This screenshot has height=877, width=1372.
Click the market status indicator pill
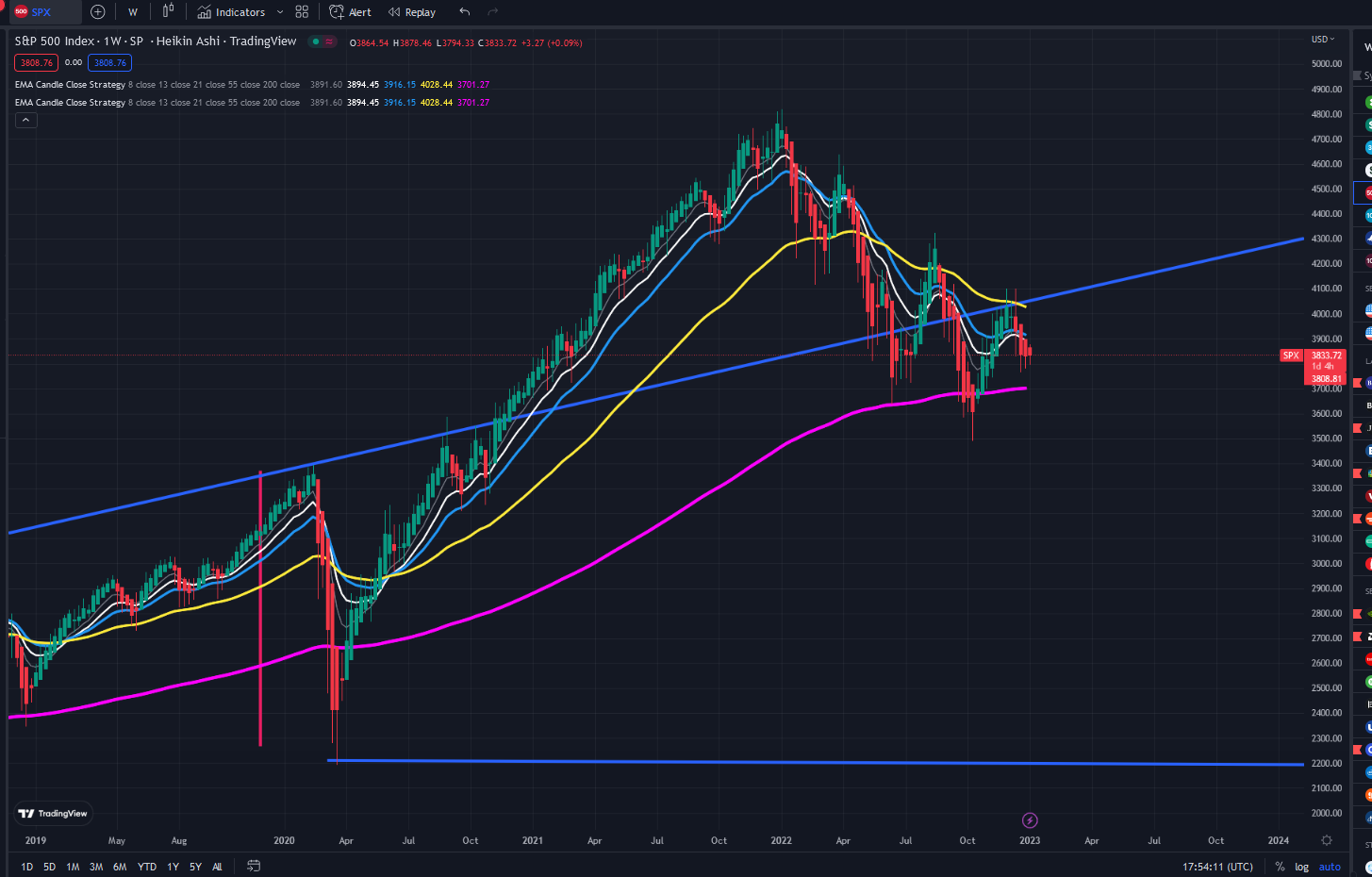(x=322, y=41)
